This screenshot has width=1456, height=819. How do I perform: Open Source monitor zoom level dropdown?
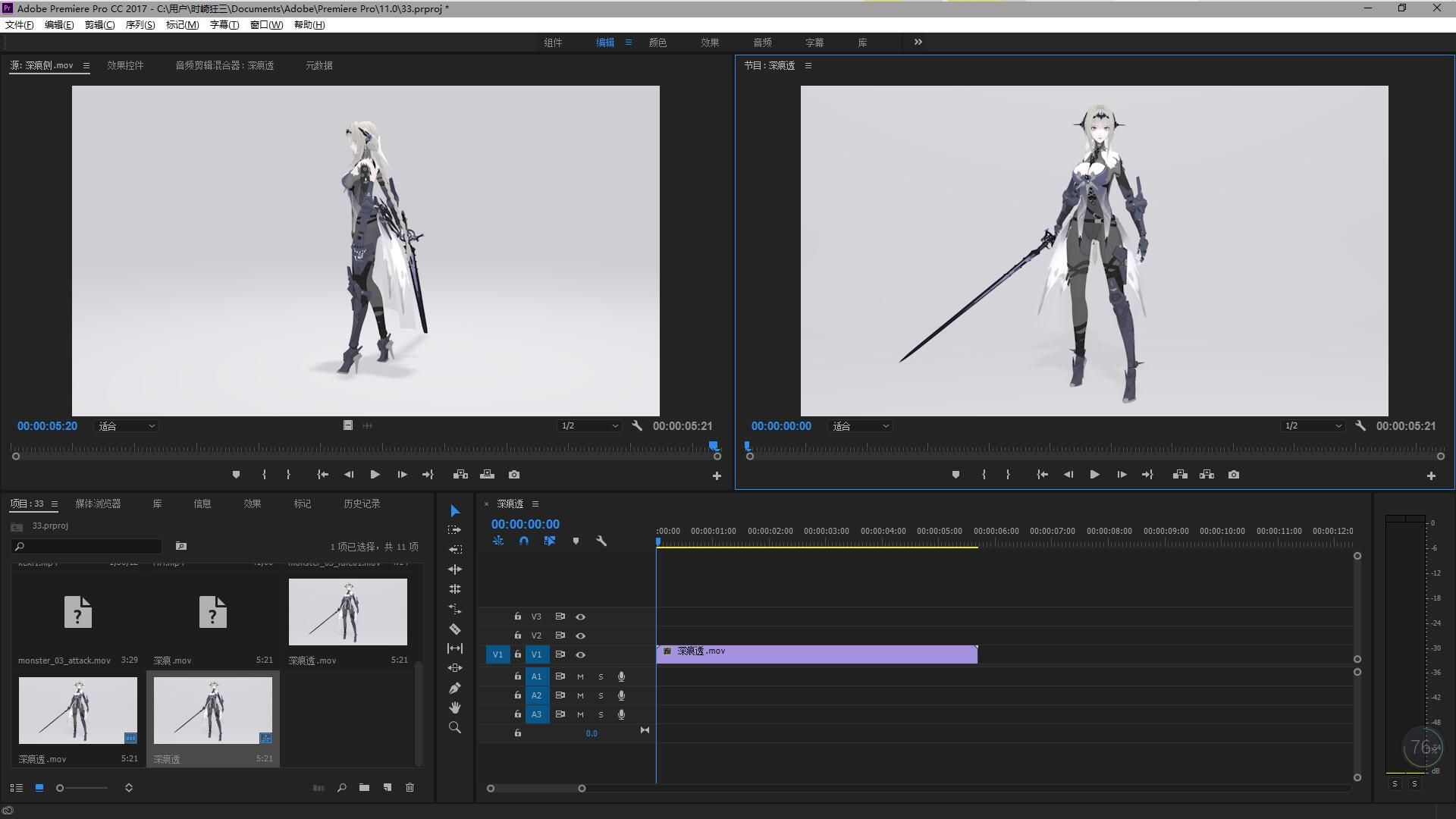coord(126,426)
